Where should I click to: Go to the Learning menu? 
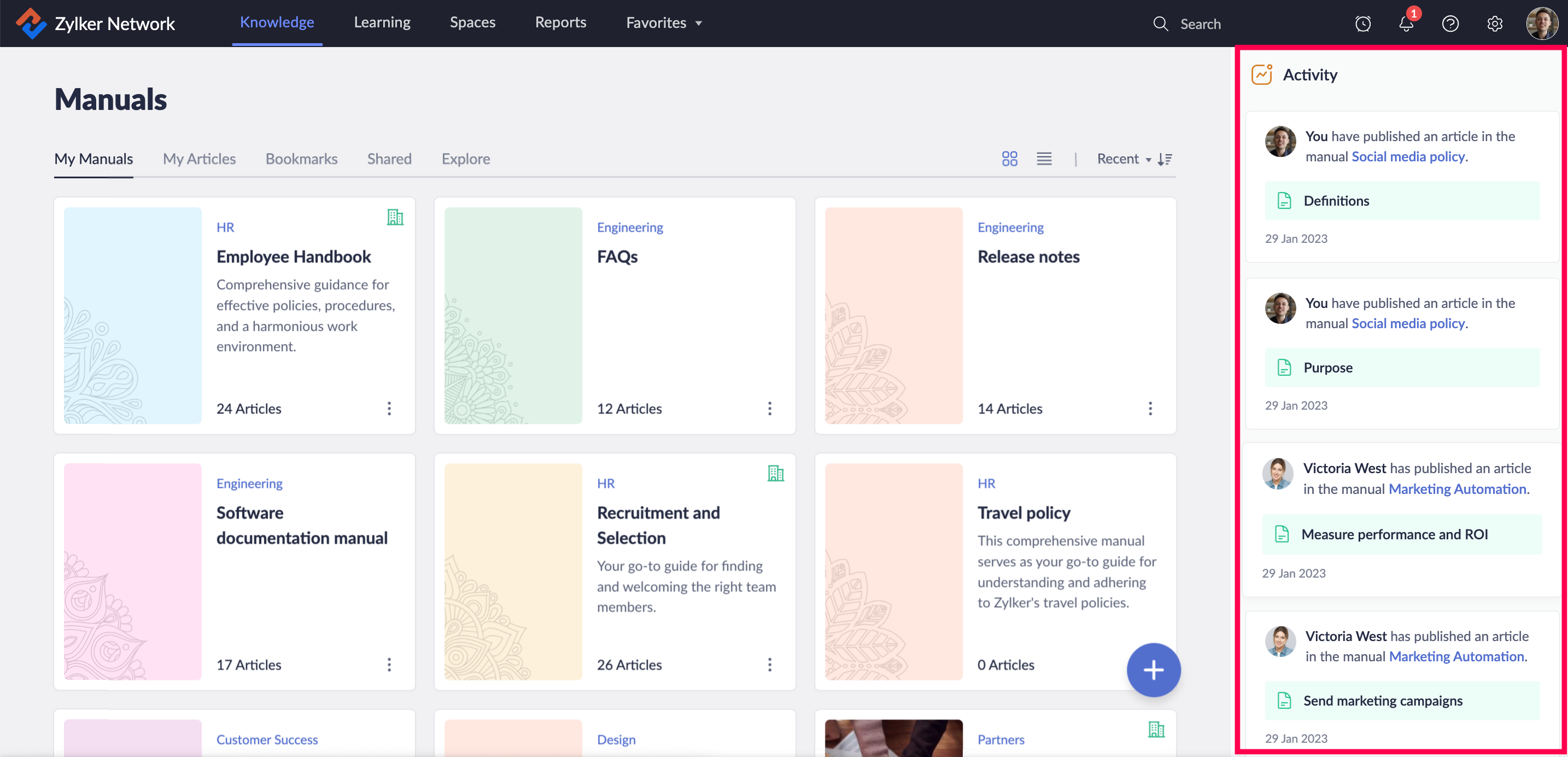point(382,22)
